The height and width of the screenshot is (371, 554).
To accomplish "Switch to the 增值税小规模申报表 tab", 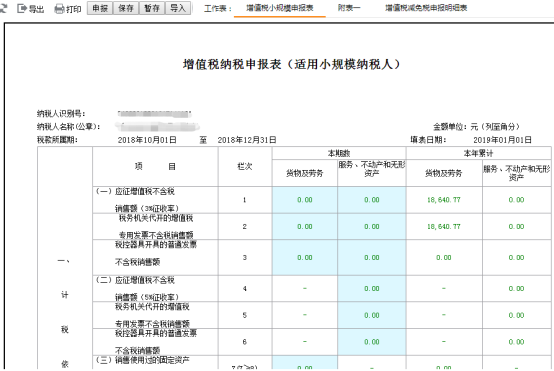I will pyautogui.click(x=279, y=8).
